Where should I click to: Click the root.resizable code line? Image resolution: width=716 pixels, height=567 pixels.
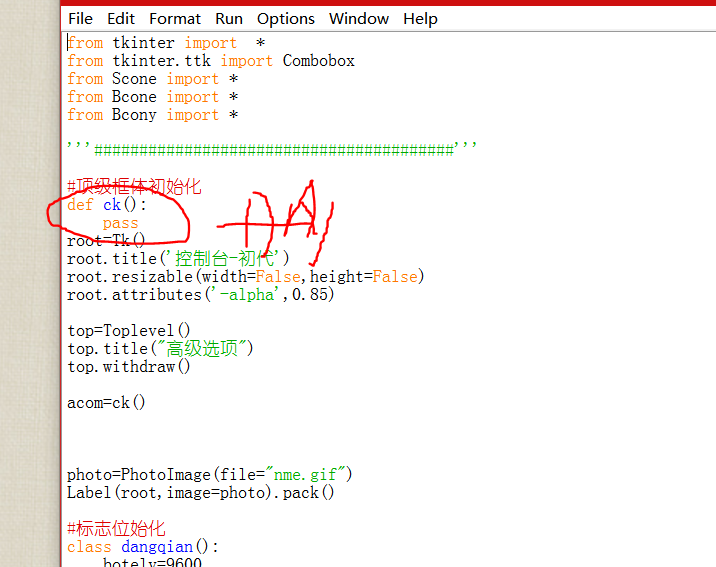245,277
